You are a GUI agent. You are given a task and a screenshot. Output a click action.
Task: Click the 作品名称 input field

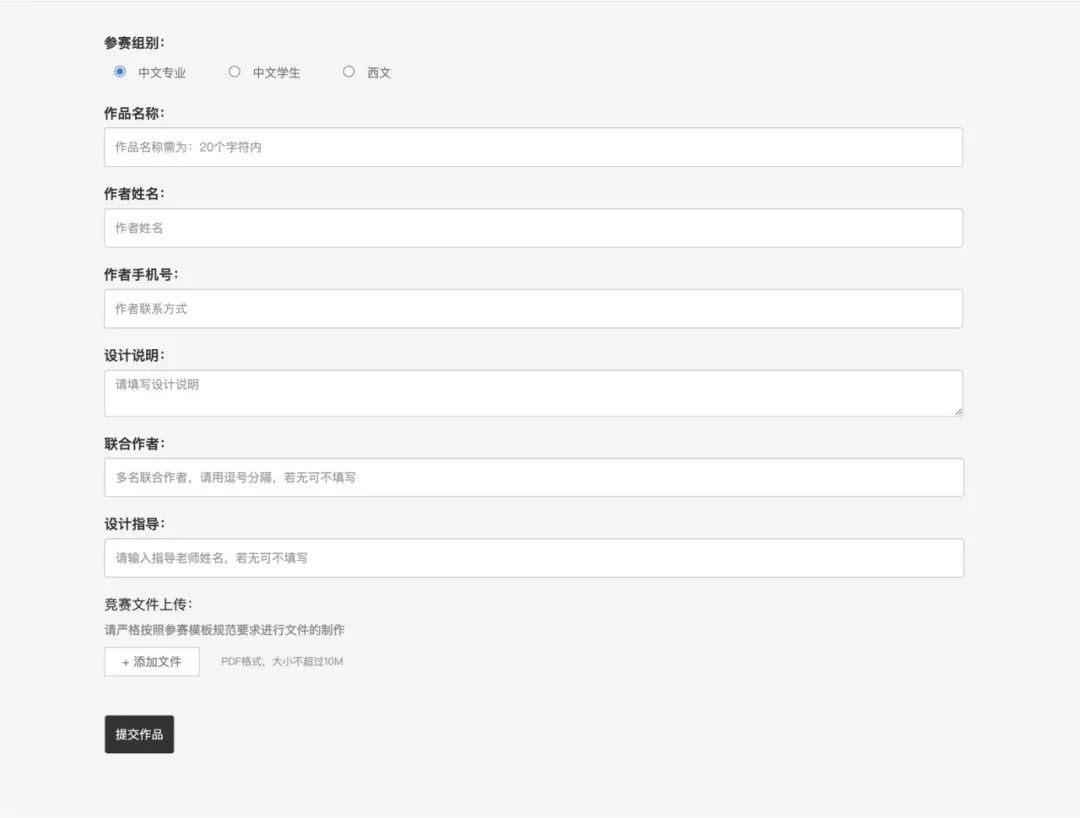click(x=533, y=147)
